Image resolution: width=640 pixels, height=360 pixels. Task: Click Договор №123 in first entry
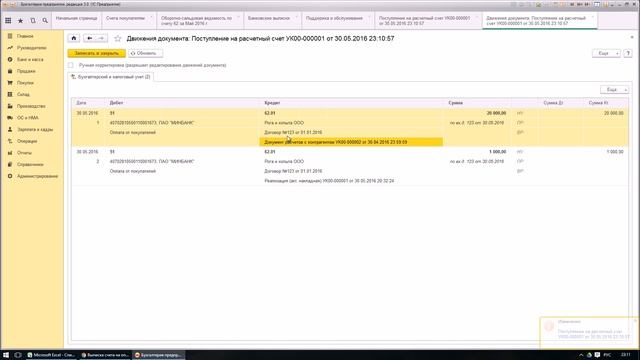[293, 132]
